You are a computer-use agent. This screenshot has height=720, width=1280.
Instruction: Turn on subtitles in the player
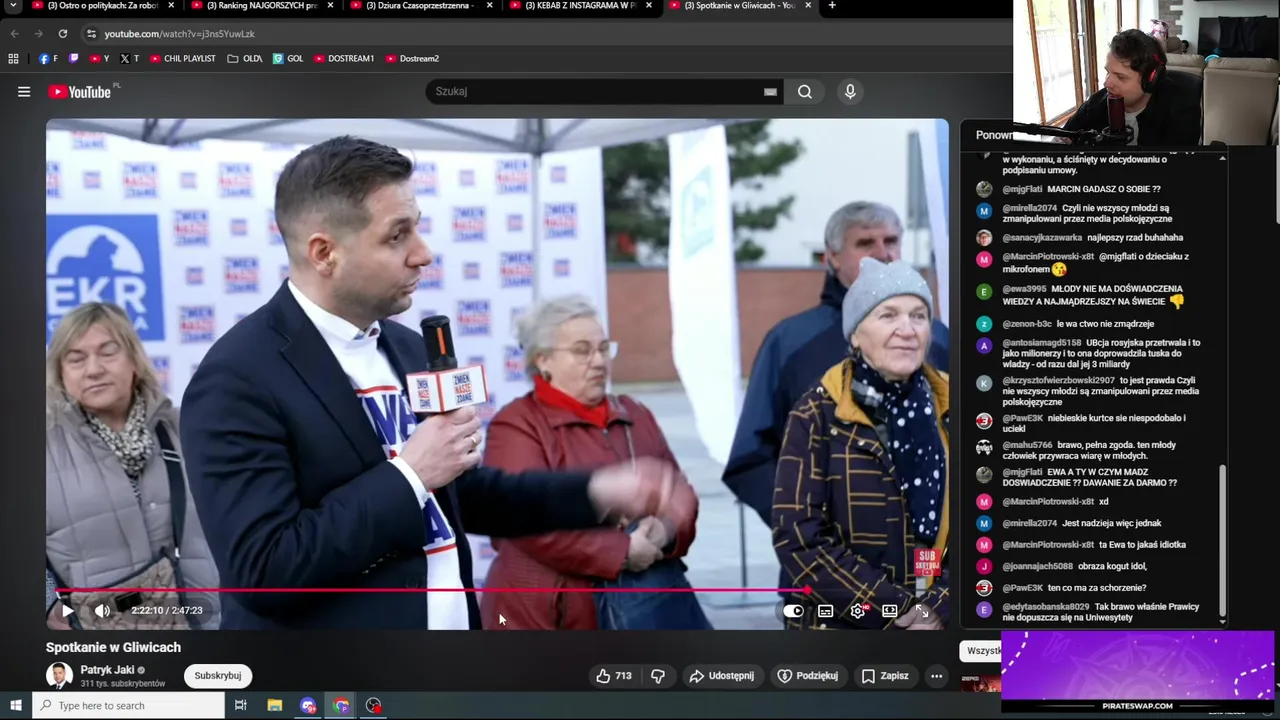825,611
